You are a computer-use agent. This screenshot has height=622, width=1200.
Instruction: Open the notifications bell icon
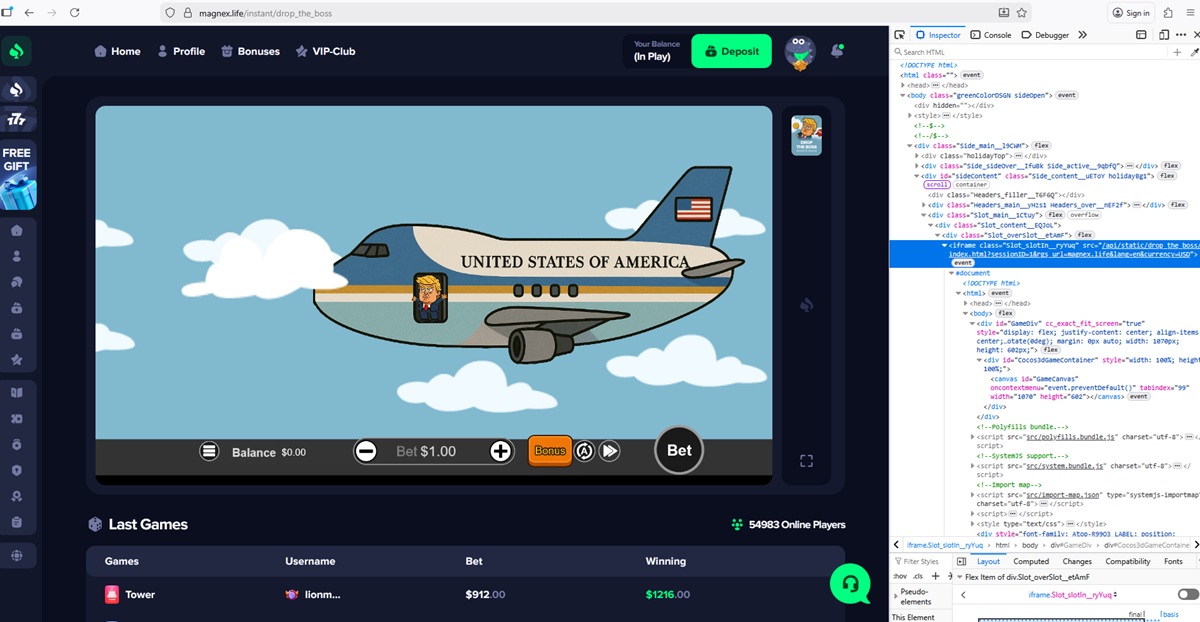coord(838,51)
